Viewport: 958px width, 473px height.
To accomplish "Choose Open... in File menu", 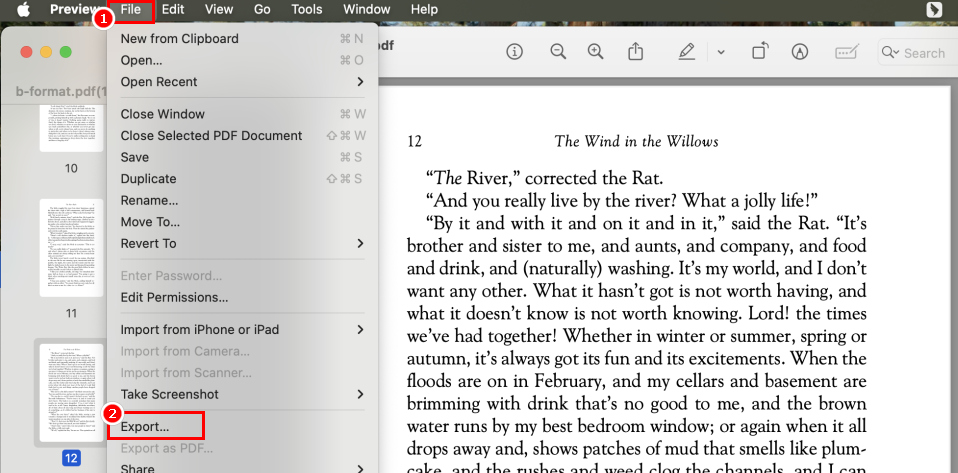I will (x=243, y=60).
